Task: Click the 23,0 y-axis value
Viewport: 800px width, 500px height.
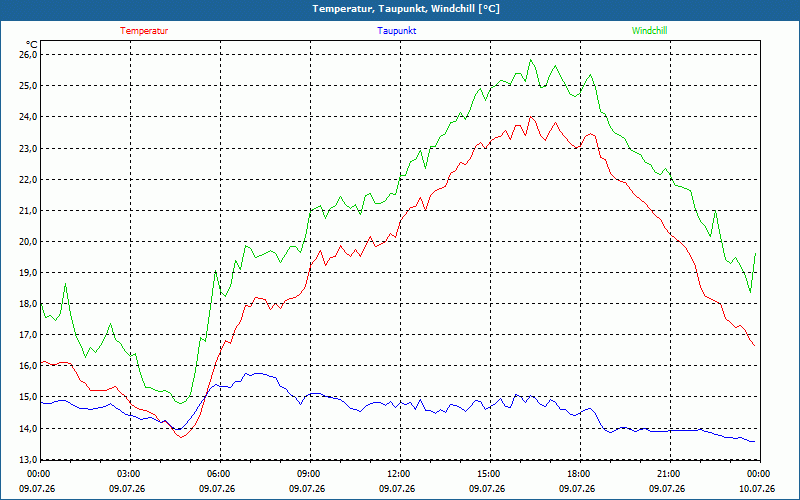Action: [x=28, y=148]
